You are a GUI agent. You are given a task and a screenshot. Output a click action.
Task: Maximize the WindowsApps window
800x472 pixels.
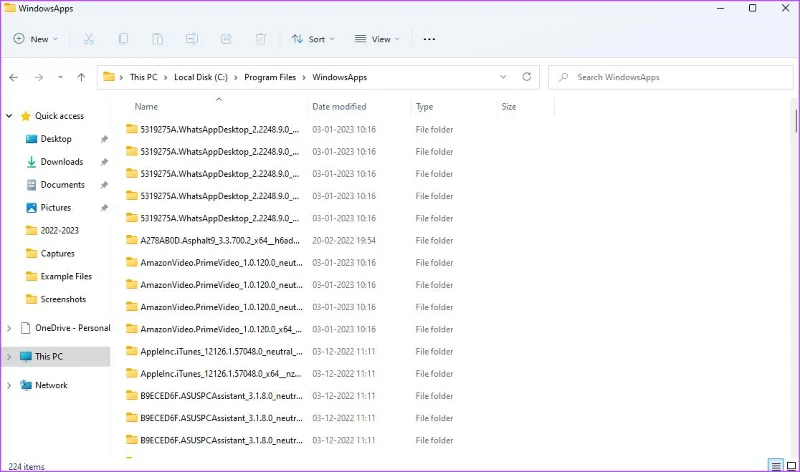coord(753,8)
